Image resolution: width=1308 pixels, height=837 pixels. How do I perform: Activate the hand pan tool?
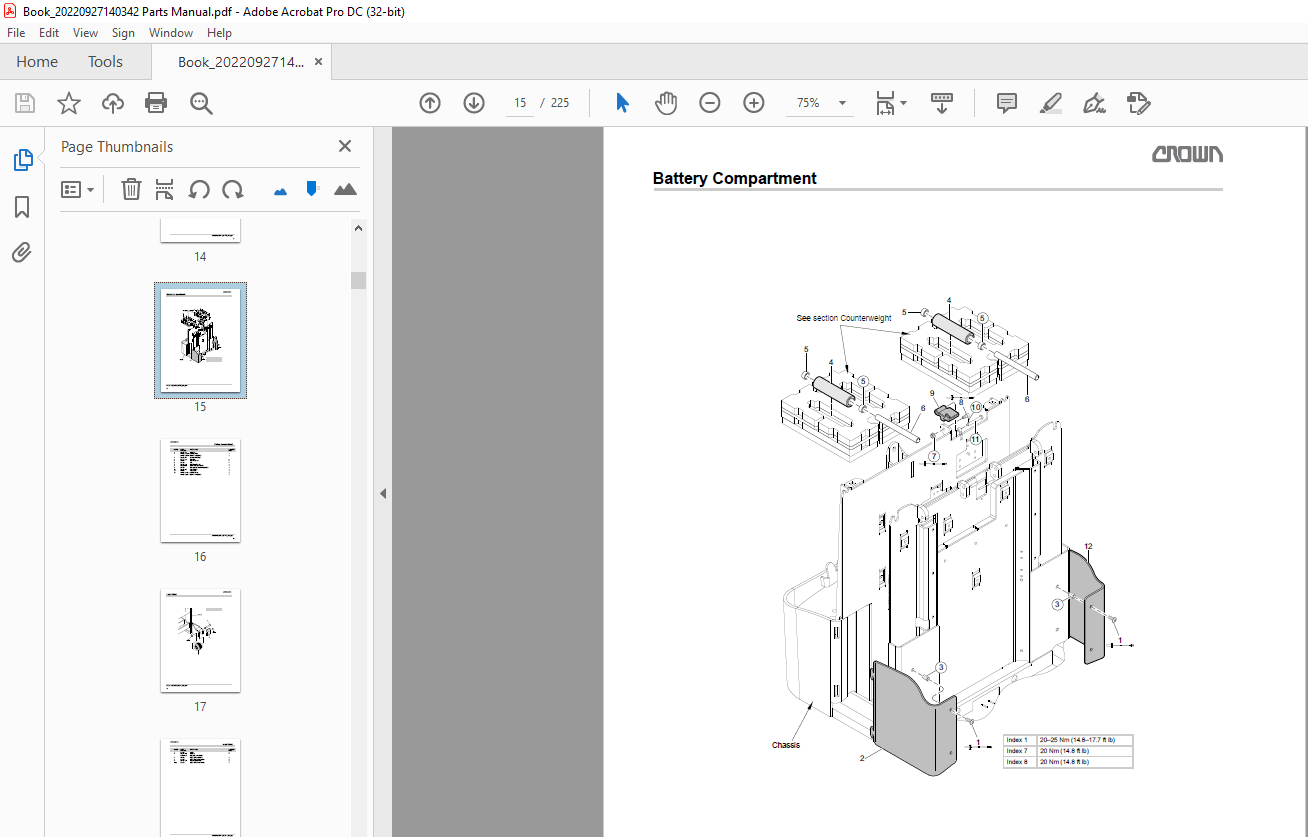[x=666, y=103]
